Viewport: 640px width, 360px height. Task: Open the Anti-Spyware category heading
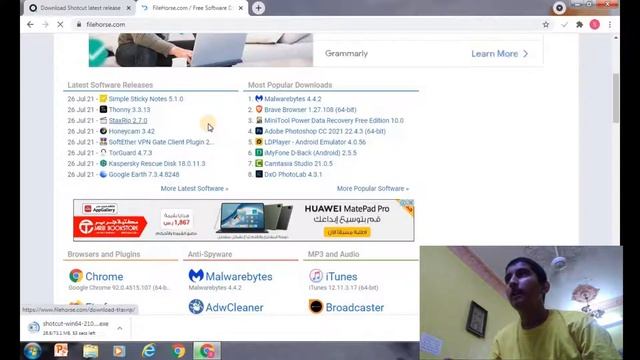coord(210,254)
